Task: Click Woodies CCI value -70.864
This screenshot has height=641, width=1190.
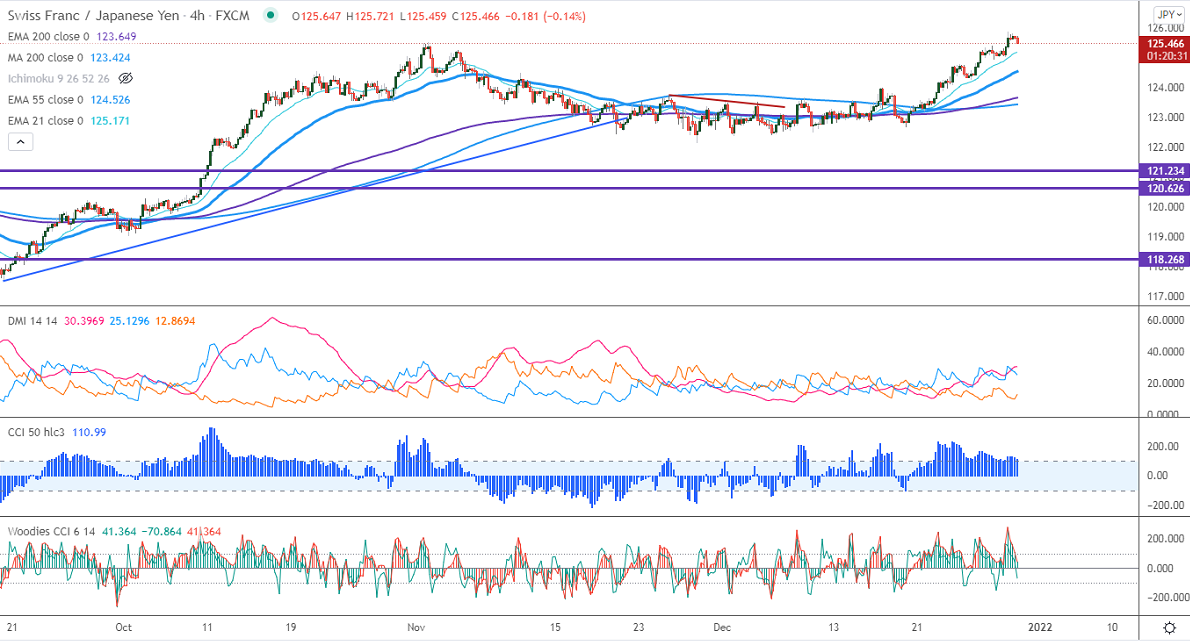Action: (x=162, y=532)
